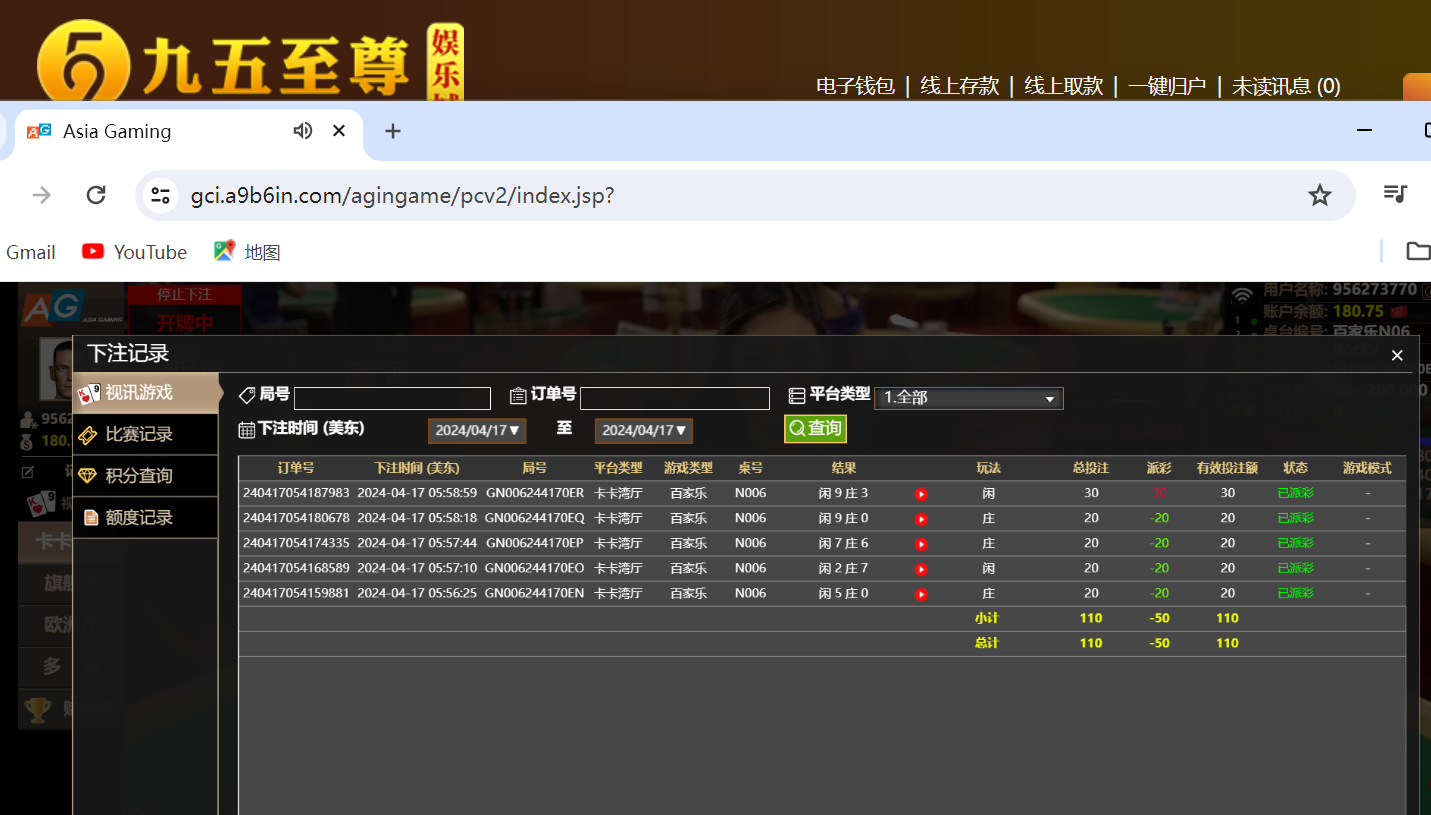The height and width of the screenshot is (815, 1431).
Task: Click the 查询 search button
Action: [x=815, y=428]
